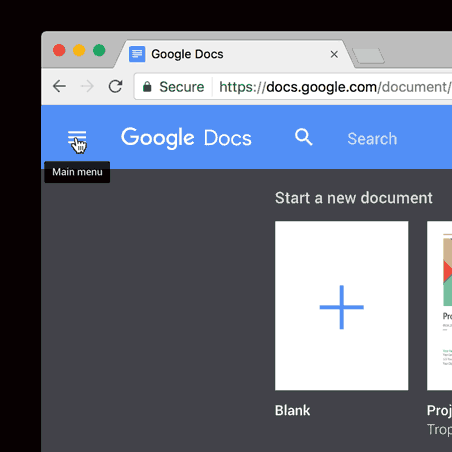Click the Search input field
Viewport: 452px width, 452px height.
372,139
